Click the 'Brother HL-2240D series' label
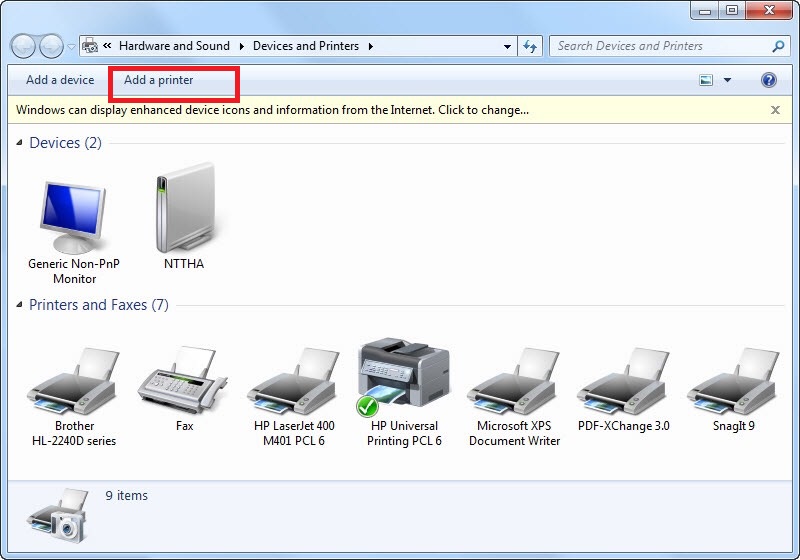The height and width of the screenshot is (560, 800). 74,433
